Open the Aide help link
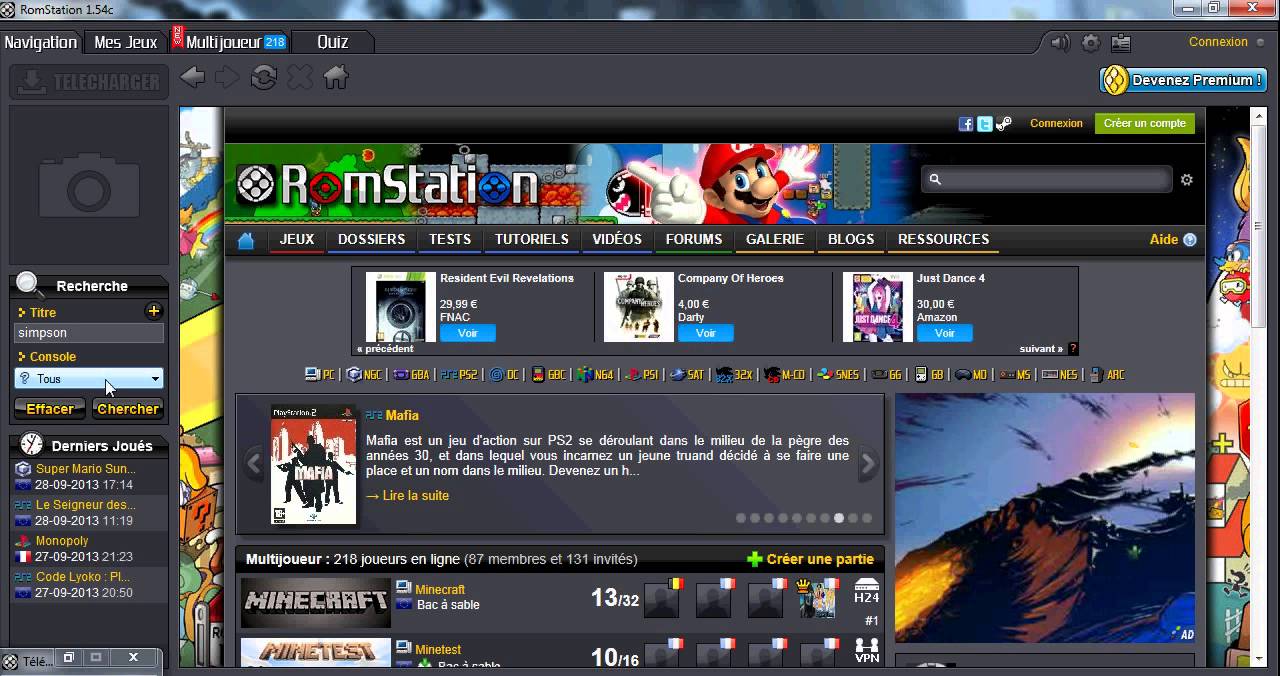 point(1173,239)
